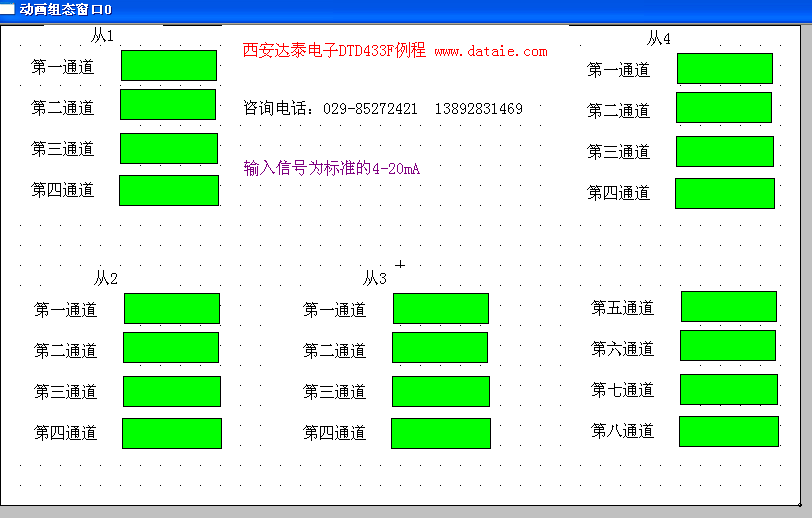The width and height of the screenshot is (812, 518).
Task: Select the 从4 第一通道 green box
Action: 725,69
